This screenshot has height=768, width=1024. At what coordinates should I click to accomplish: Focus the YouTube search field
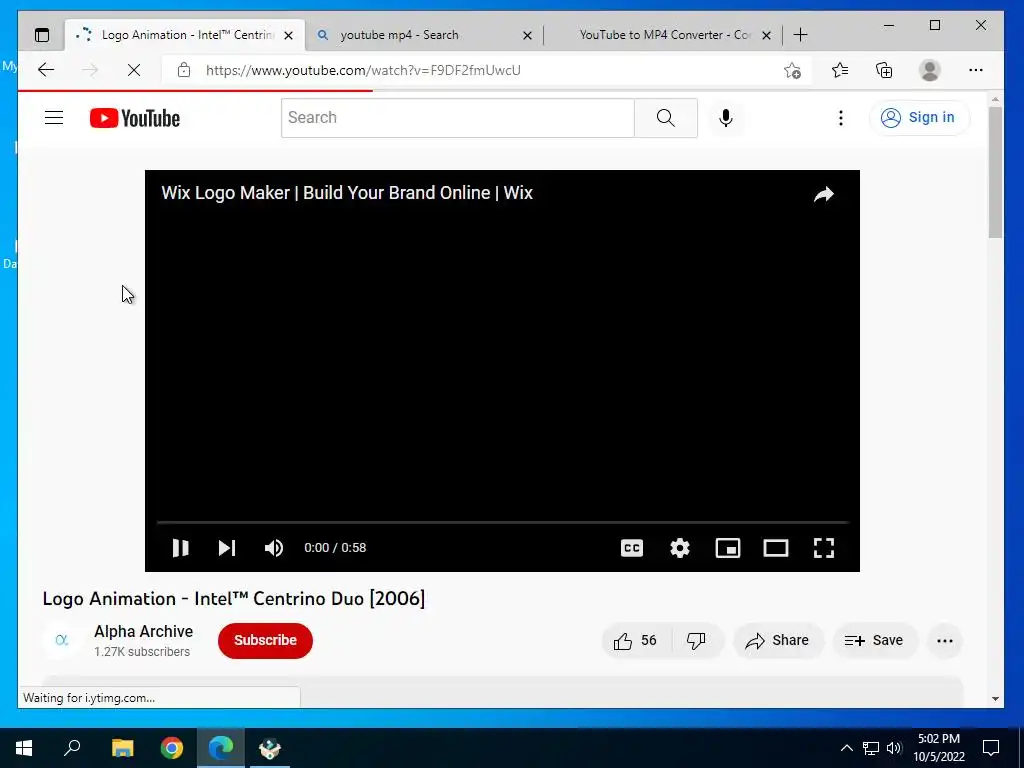[457, 118]
